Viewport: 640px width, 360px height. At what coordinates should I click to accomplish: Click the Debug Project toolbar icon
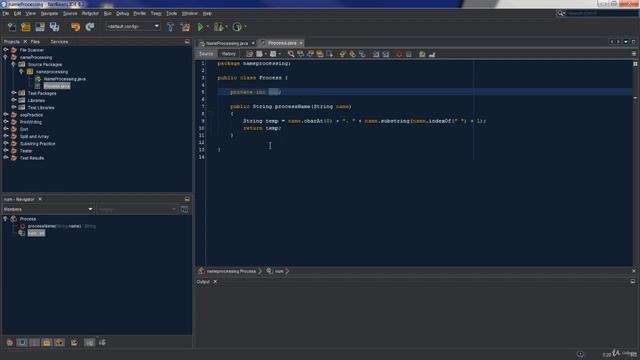pyautogui.click(x=219, y=27)
